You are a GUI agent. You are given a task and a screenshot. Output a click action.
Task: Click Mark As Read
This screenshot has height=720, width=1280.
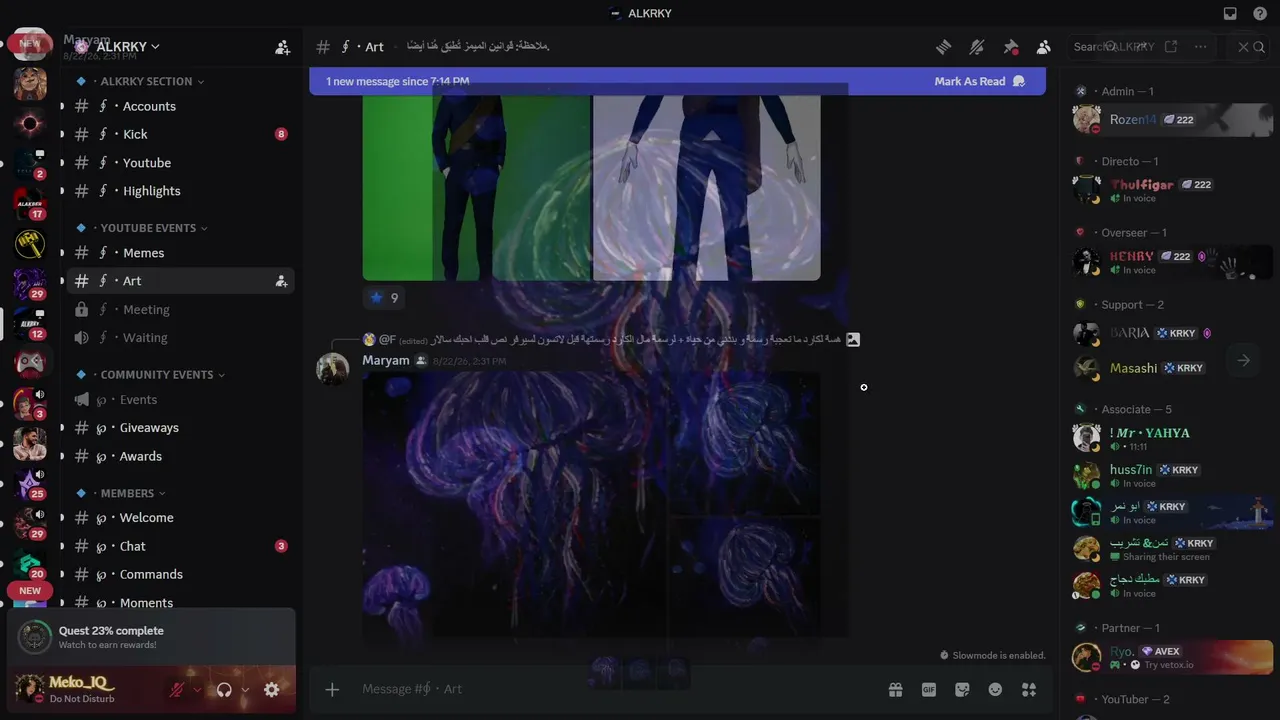980,81
